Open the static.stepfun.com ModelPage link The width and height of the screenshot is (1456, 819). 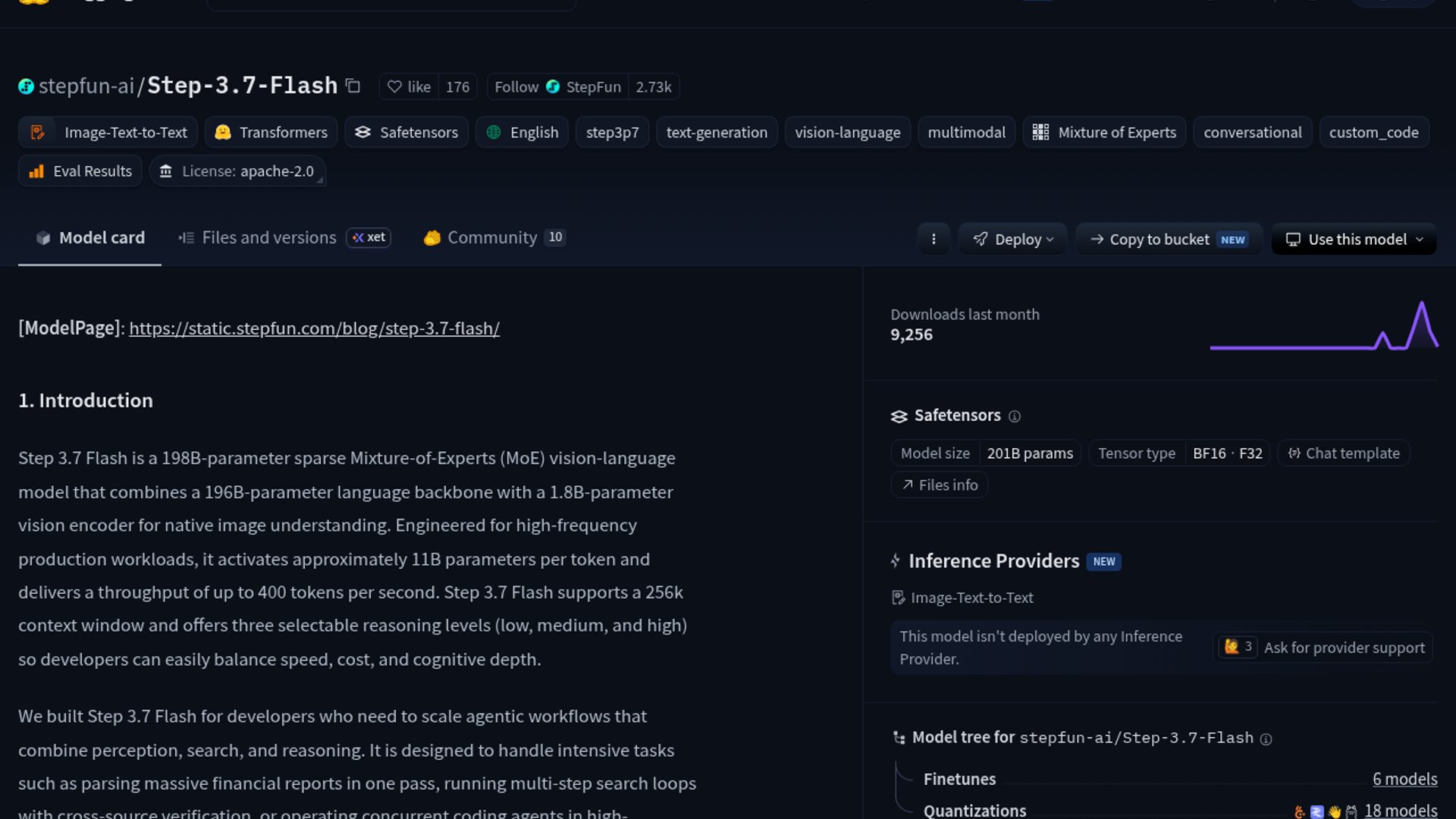(x=314, y=328)
